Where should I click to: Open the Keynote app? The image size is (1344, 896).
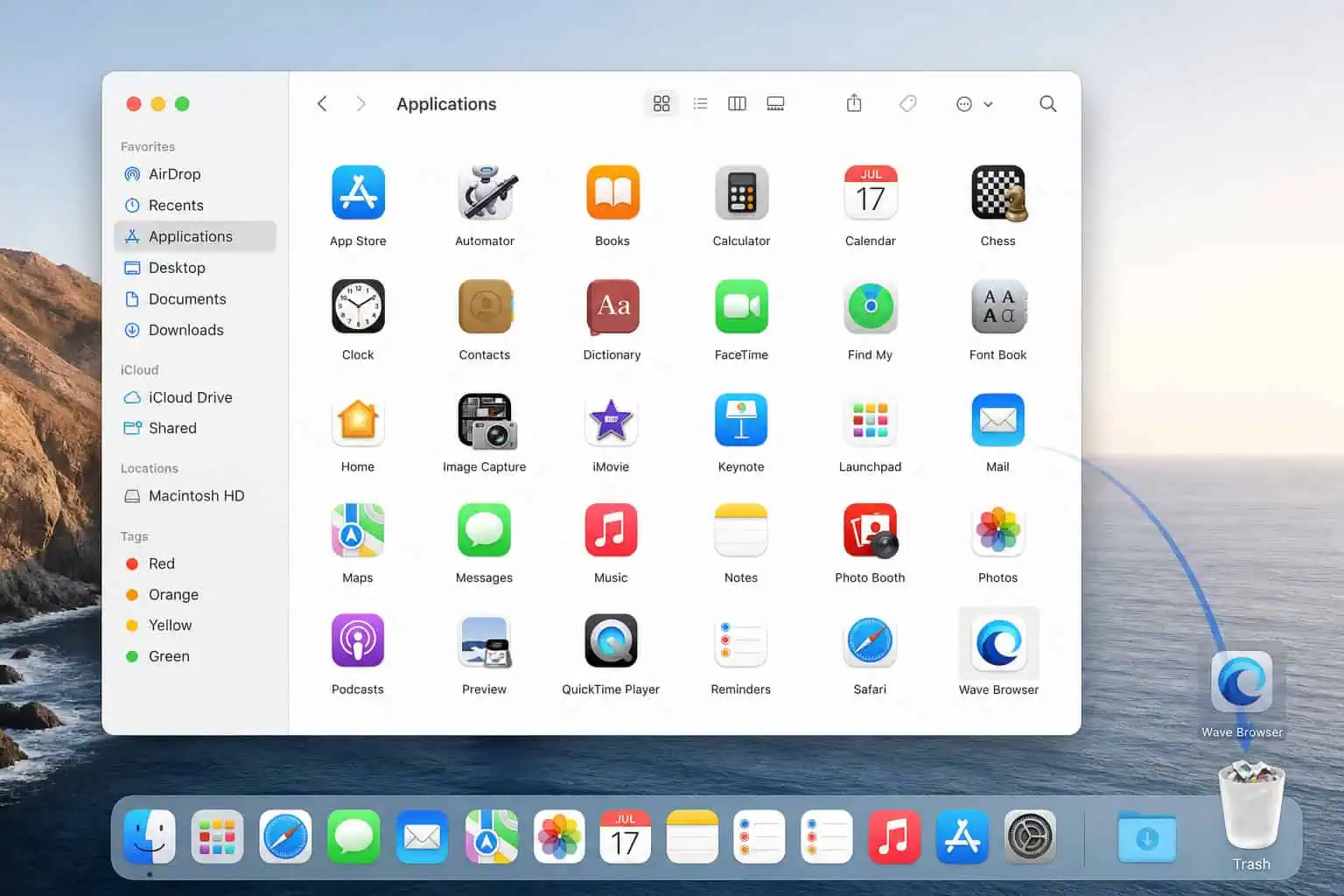pyautogui.click(x=741, y=420)
